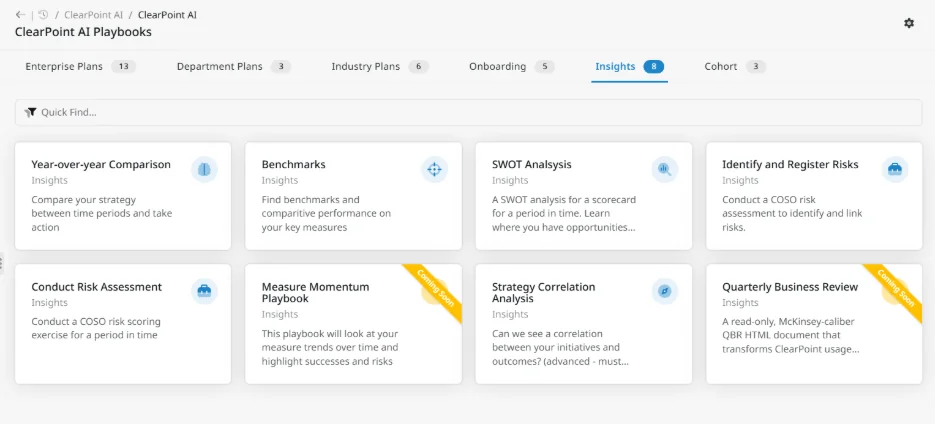
Task: Click the side panel drag handle dots
Action: tap(2, 263)
